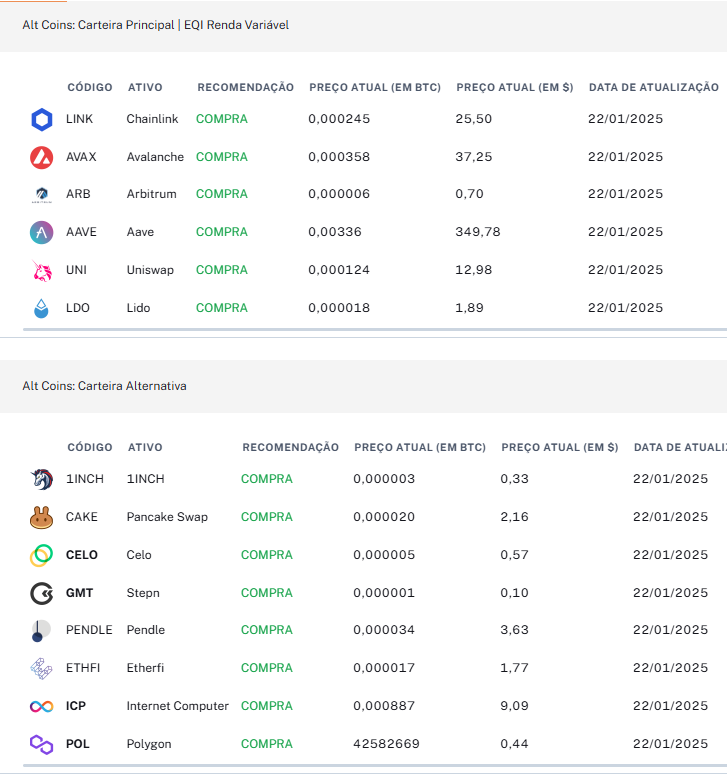Image resolution: width=727 pixels, height=775 pixels.
Task: Click the 1INCH unicorn logo
Action: (42, 479)
